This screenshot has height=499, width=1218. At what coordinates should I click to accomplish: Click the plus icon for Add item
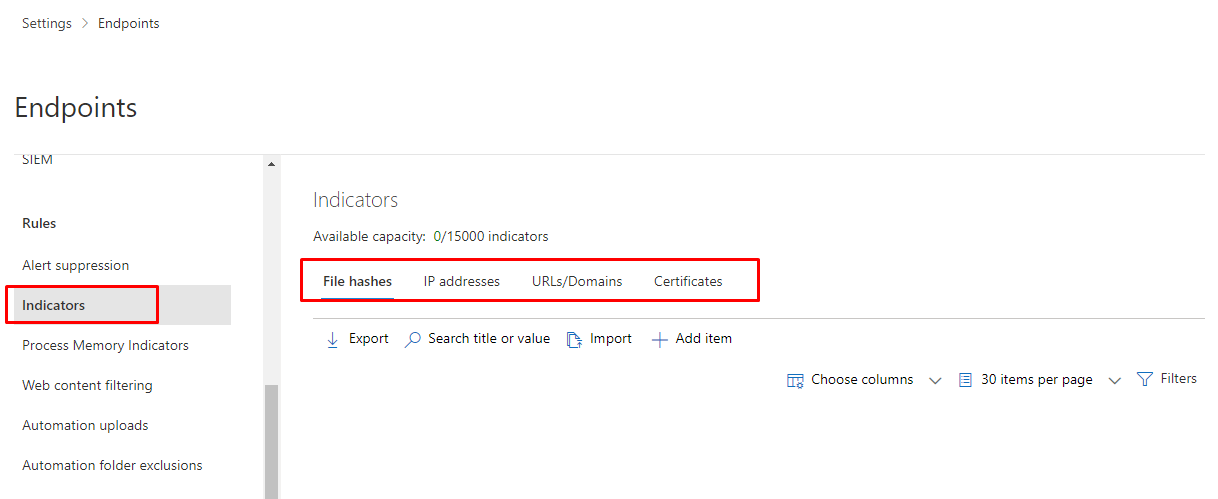click(659, 340)
